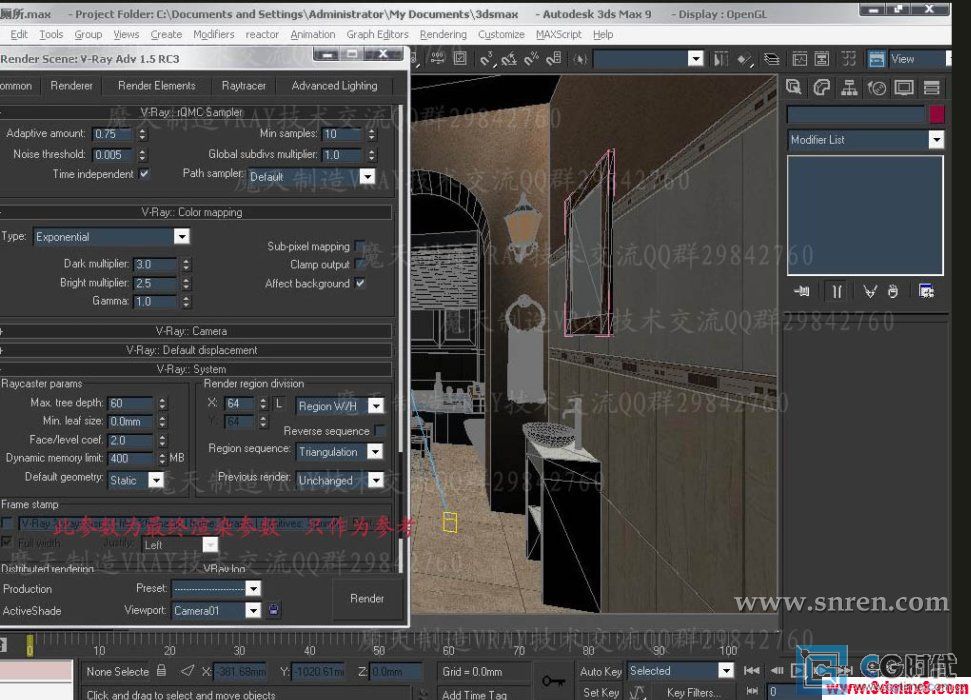Switch to the Render Elements tab
Viewport: 971px width, 700px height.
[x=157, y=85]
